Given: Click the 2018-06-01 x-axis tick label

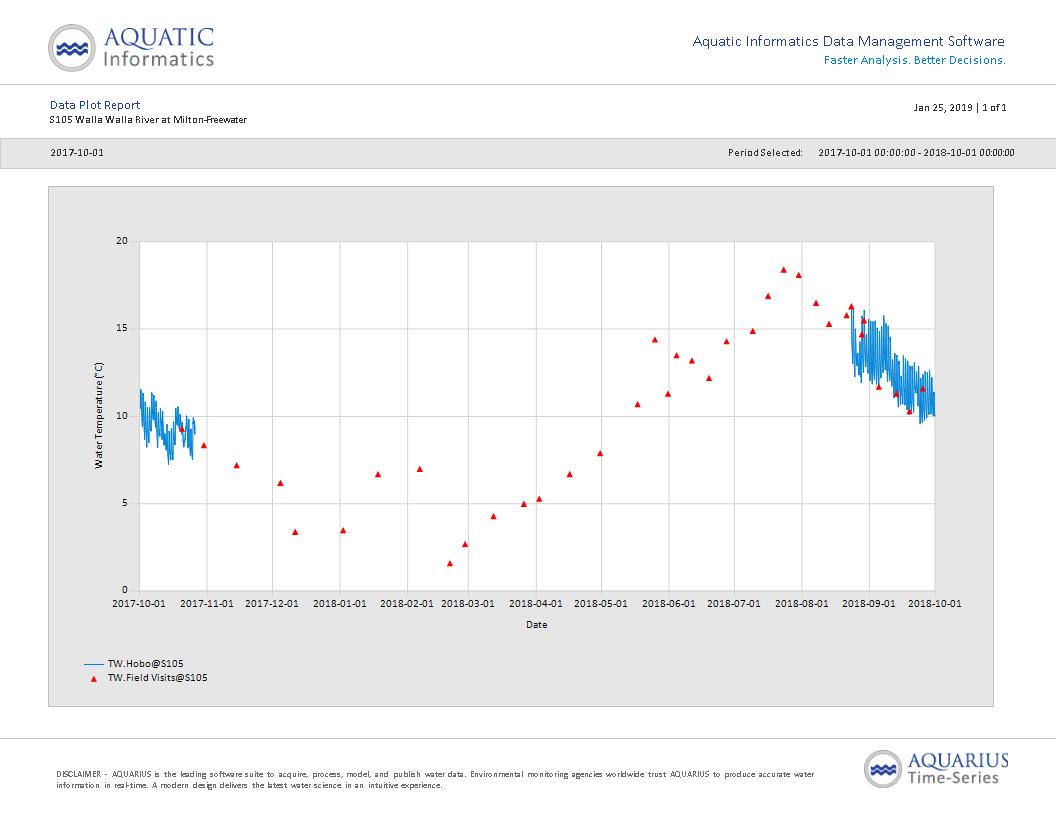Looking at the screenshot, I should click(x=669, y=604).
